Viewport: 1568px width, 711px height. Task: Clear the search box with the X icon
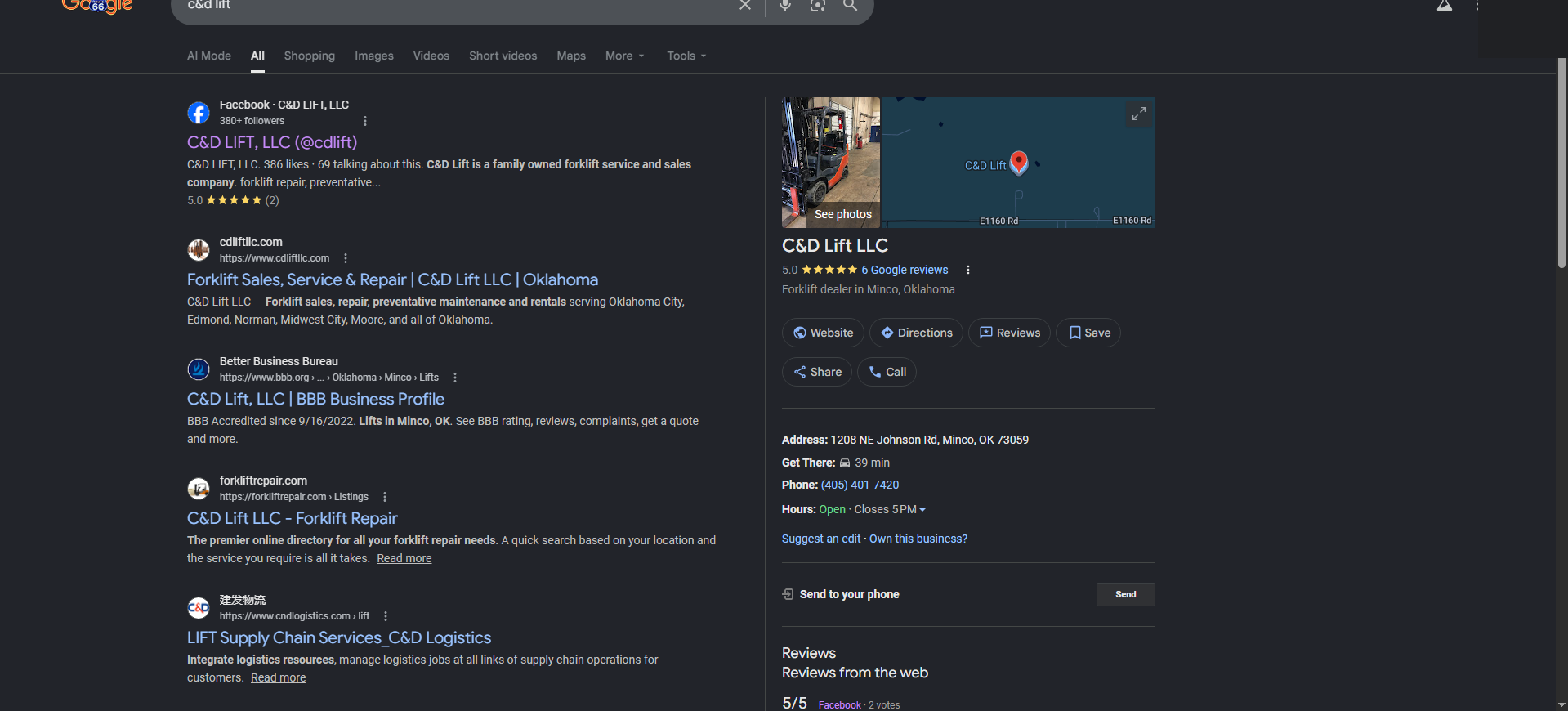point(745,5)
